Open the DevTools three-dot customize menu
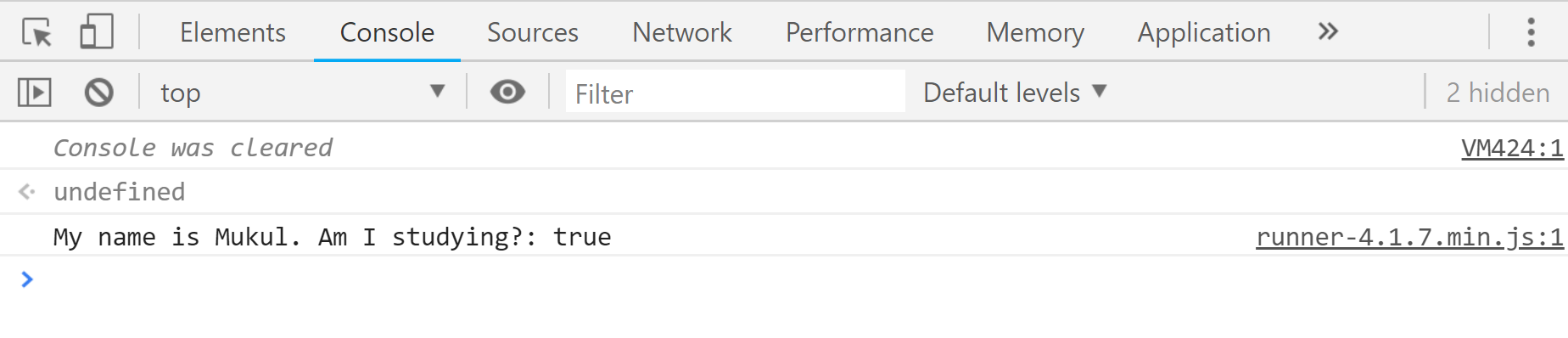 pos(1531,32)
